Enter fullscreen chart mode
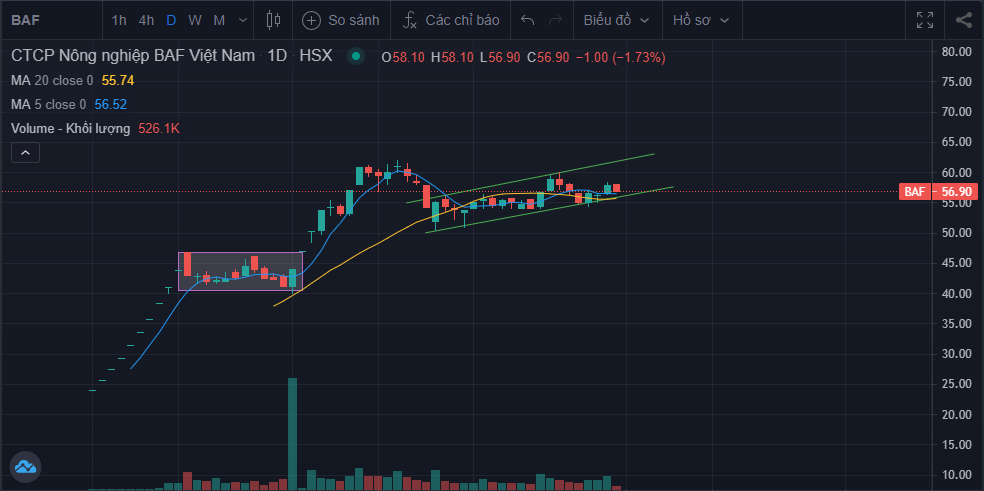984x491 pixels. [x=925, y=20]
